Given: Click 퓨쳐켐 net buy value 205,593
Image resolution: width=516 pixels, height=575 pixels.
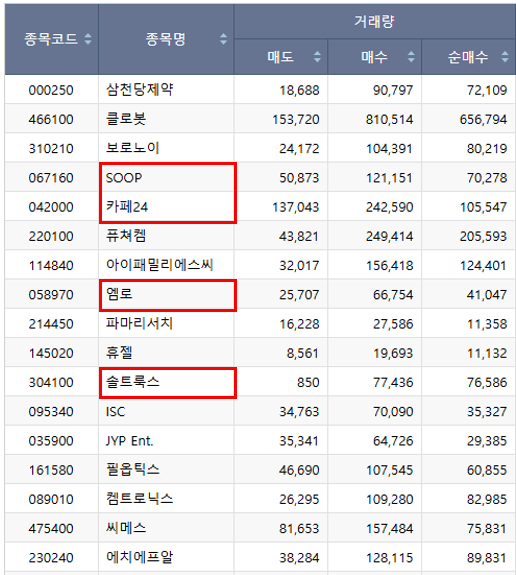Looking at the screenshot, I should point(483,237).
